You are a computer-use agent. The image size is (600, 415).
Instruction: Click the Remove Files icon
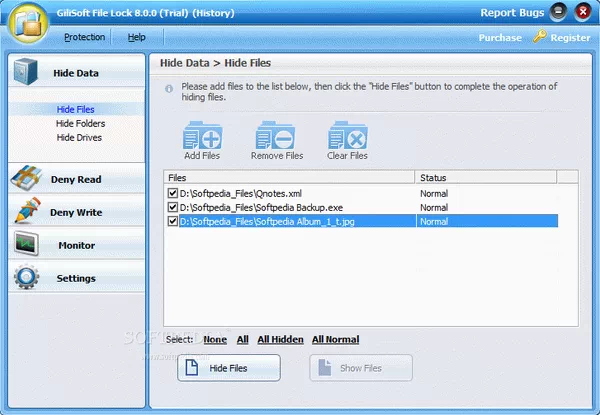(x=276, y=135)
